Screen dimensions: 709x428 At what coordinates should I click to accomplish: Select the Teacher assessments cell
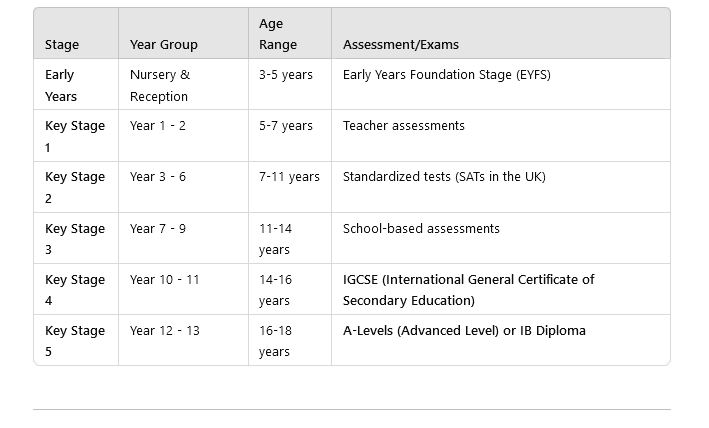(501, 136)
